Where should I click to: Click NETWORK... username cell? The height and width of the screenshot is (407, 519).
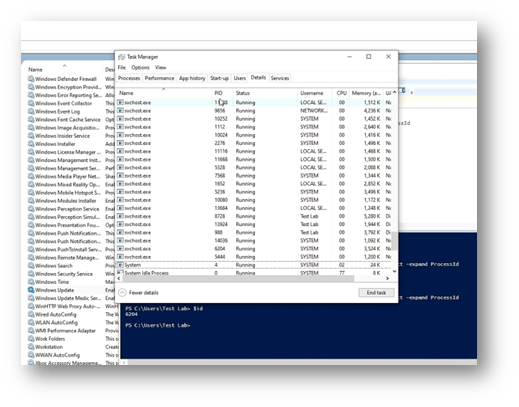pyautogui.click(x=314, y=111)
